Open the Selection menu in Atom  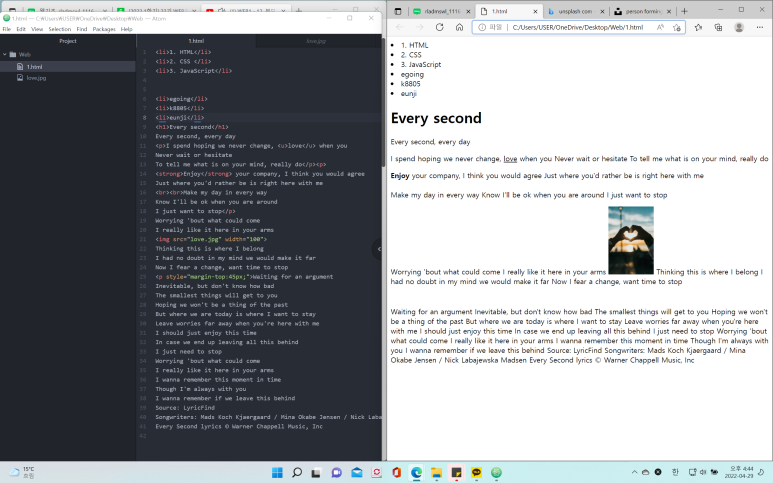[x=60, y=29]
